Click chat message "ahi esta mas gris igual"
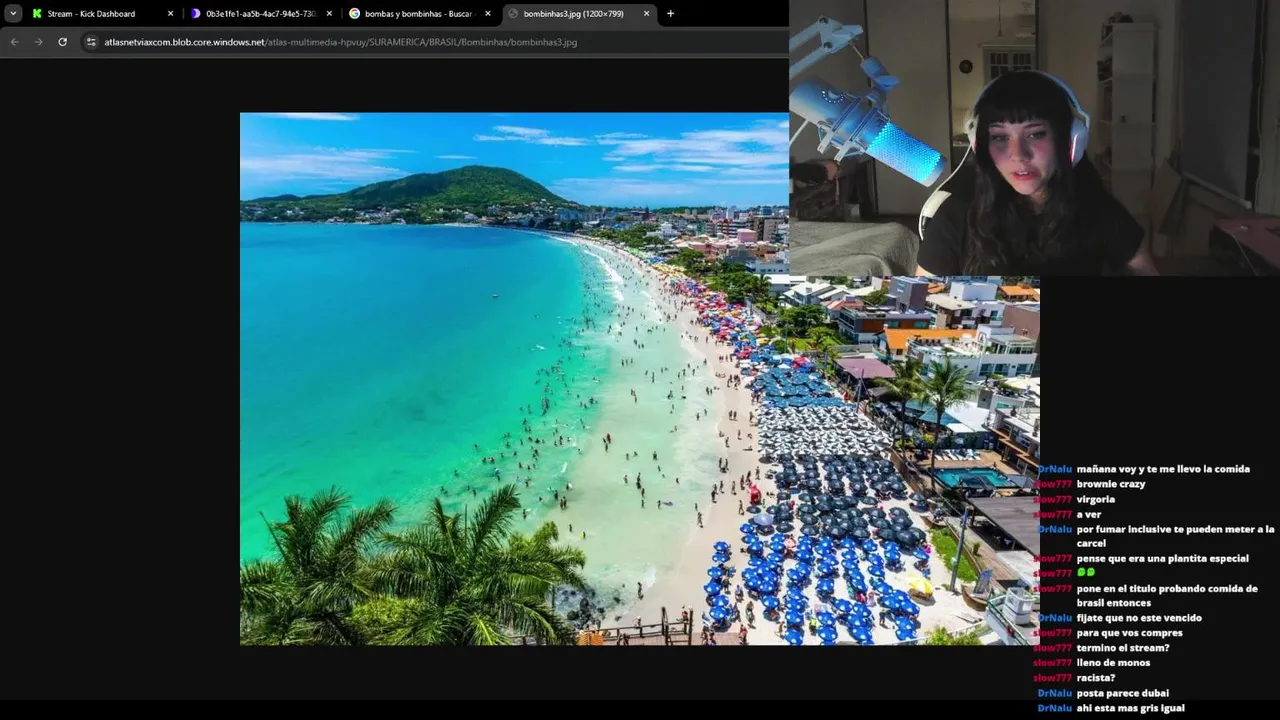 (x=1130, y=708)
